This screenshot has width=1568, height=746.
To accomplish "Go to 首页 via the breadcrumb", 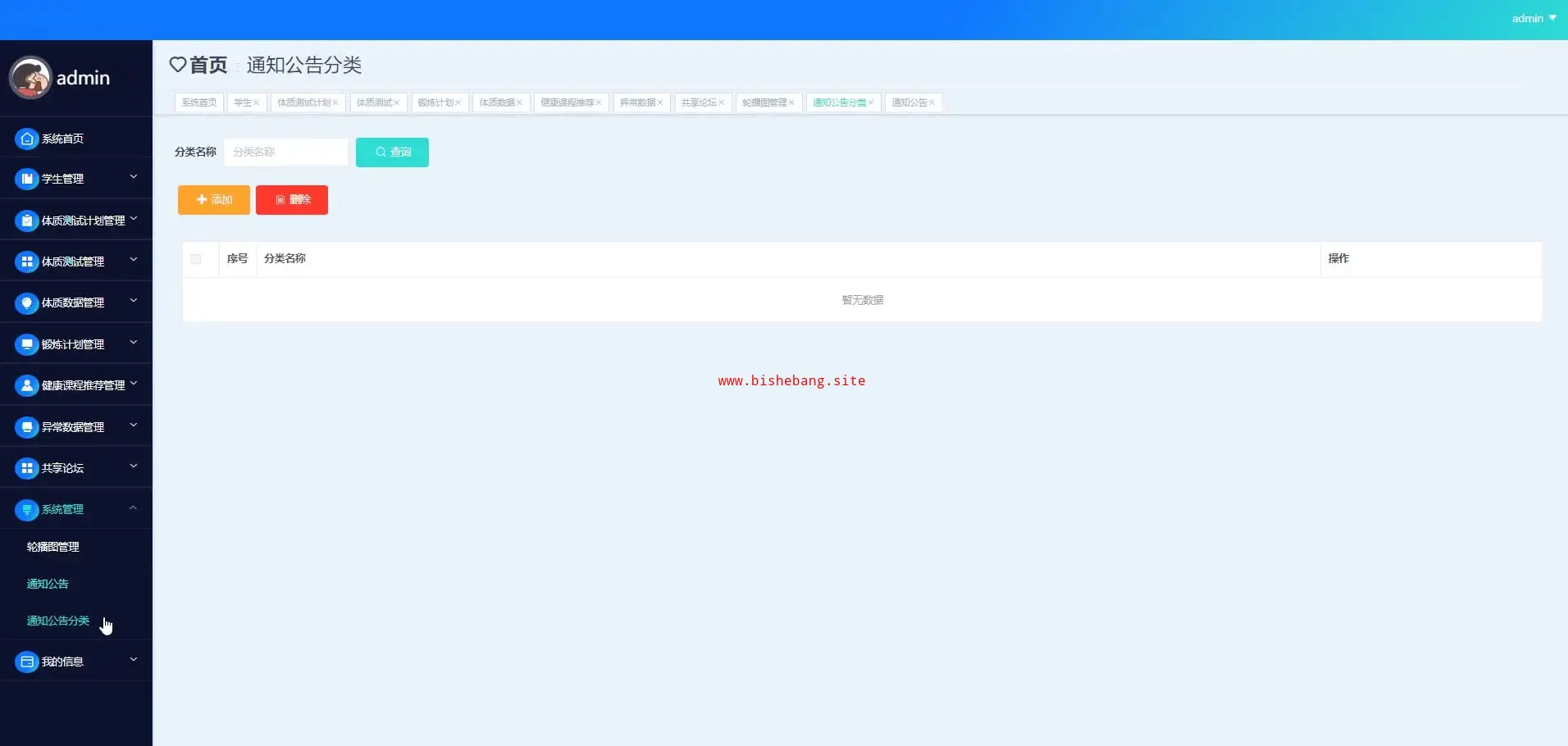I will point(208,65).
